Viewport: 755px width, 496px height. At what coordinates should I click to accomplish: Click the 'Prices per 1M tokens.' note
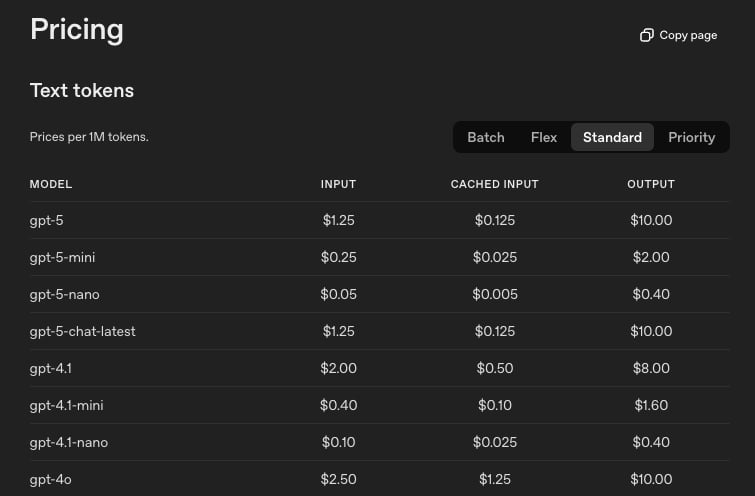tap(89, 137)
